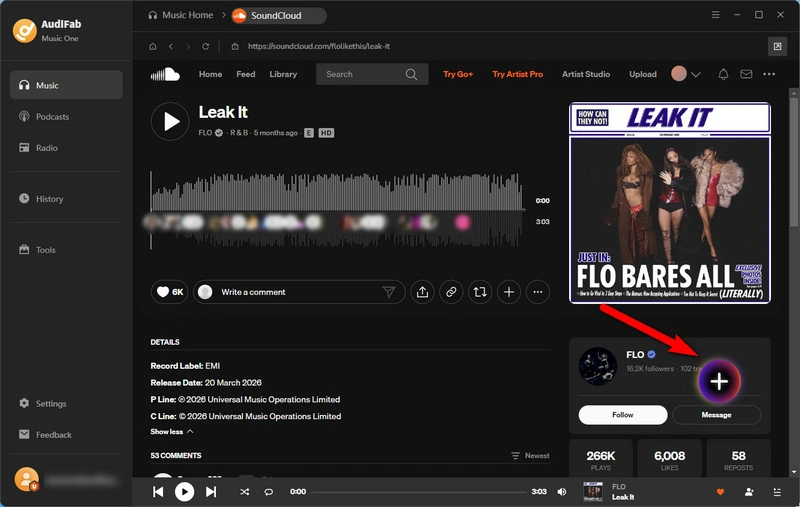
Task: Open Artist Studio
Action: click(x=586, y=74)
